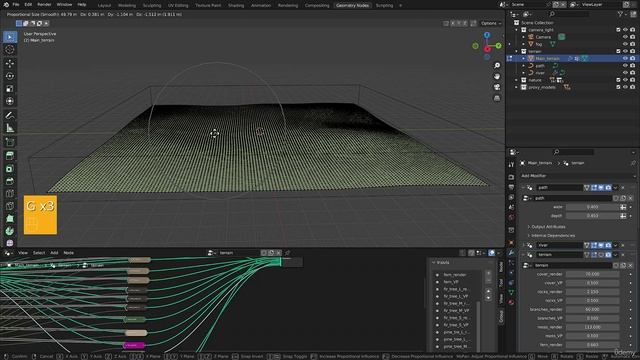The width and height of the screenshot is (640, 360).
Task: Switch perspective/orthographic grid icon in viewport
Action: [497, 98]
